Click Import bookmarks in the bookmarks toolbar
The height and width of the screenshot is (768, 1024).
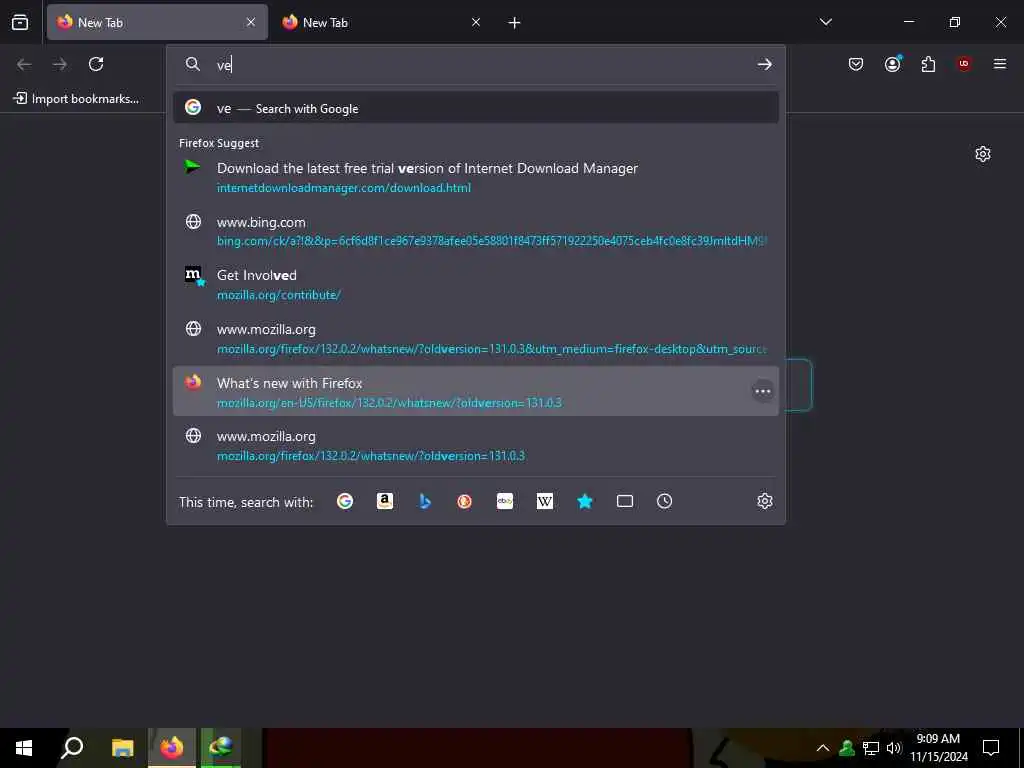click(x=76, y=99)
